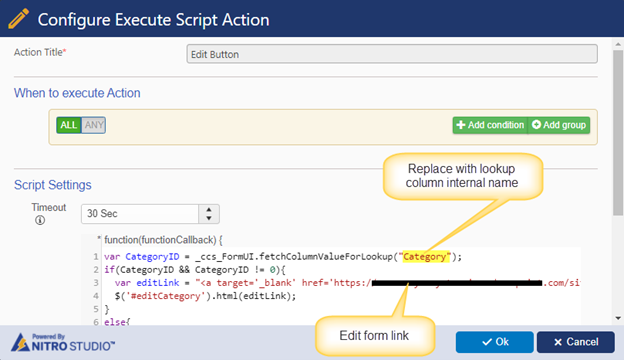Click the Action Title input field
The height and width of the screenshot is (360, 624).
tap(392, 54)
